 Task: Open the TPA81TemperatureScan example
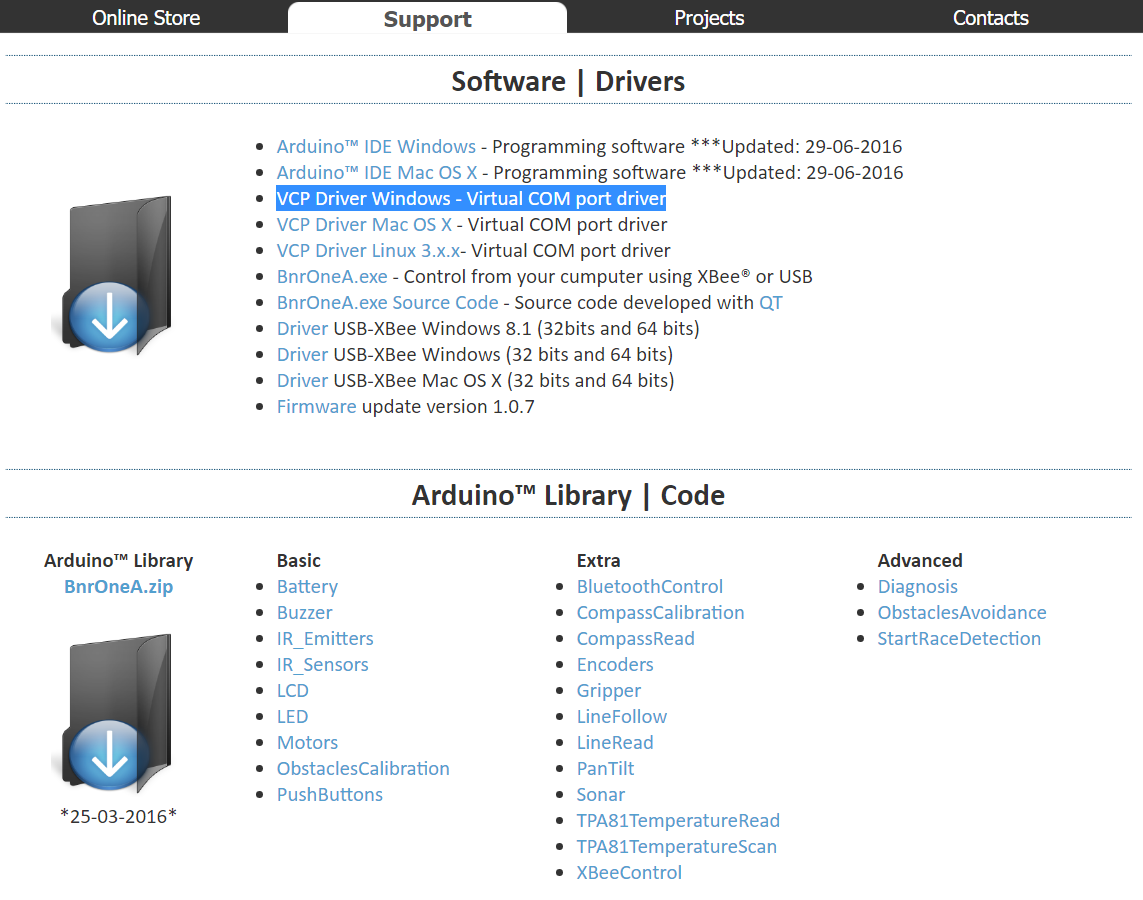pyautogui.click(x=676, y=847)
